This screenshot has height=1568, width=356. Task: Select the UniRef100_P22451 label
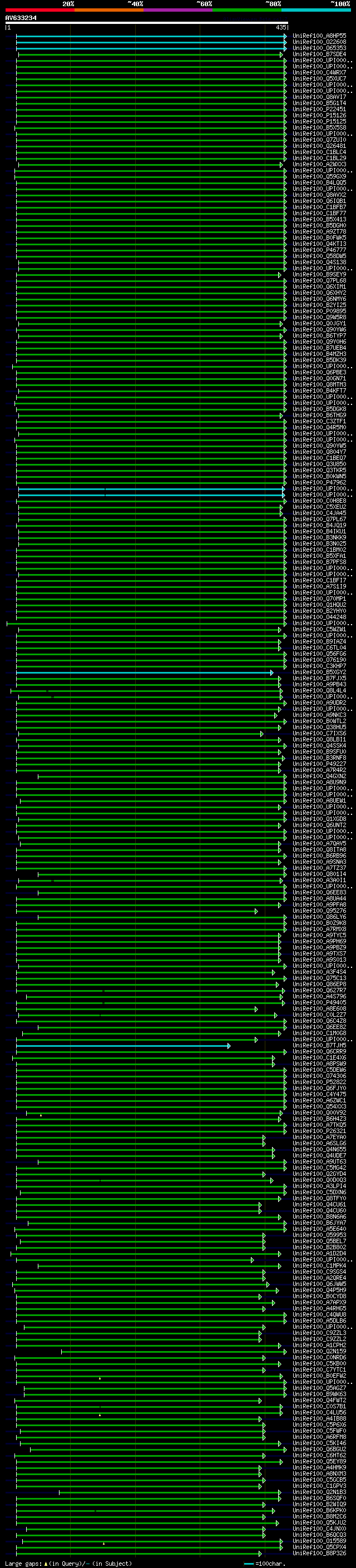coord(319,110)
